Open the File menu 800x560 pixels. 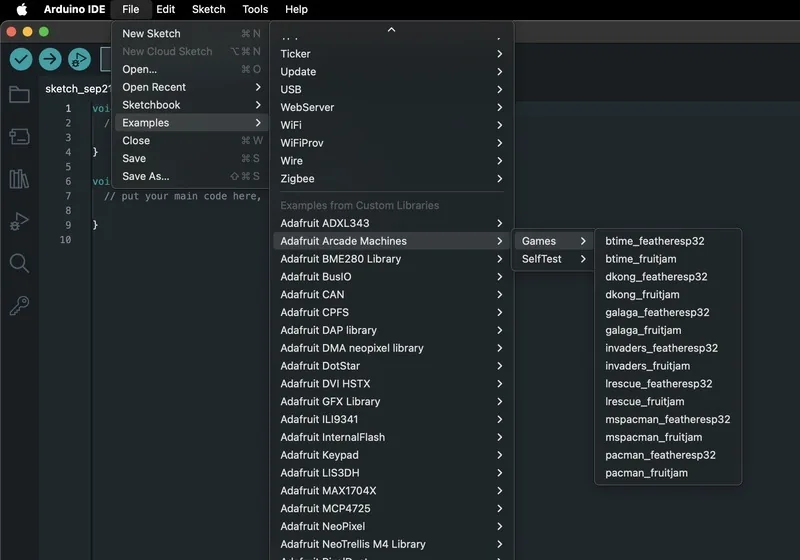coord(131,9)
